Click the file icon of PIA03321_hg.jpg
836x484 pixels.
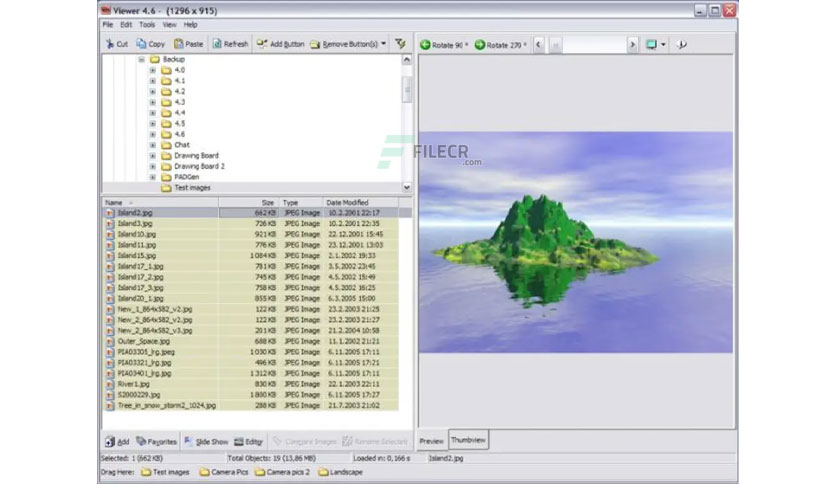coord(109,362)
